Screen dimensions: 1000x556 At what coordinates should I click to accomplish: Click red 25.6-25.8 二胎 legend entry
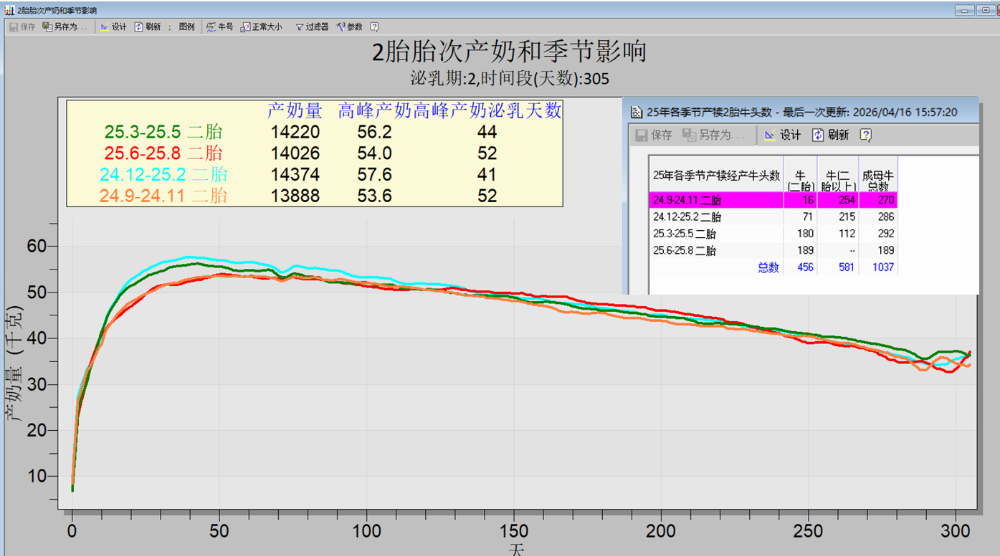163,153
